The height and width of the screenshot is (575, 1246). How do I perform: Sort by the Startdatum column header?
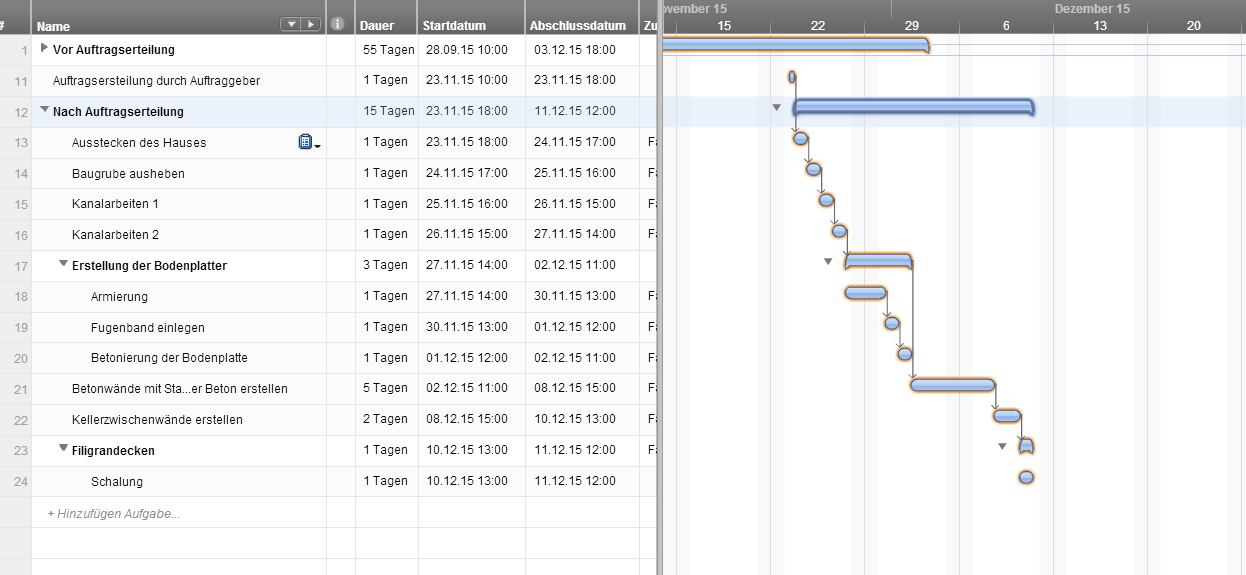pyautogui.click(x=455, y=26)
